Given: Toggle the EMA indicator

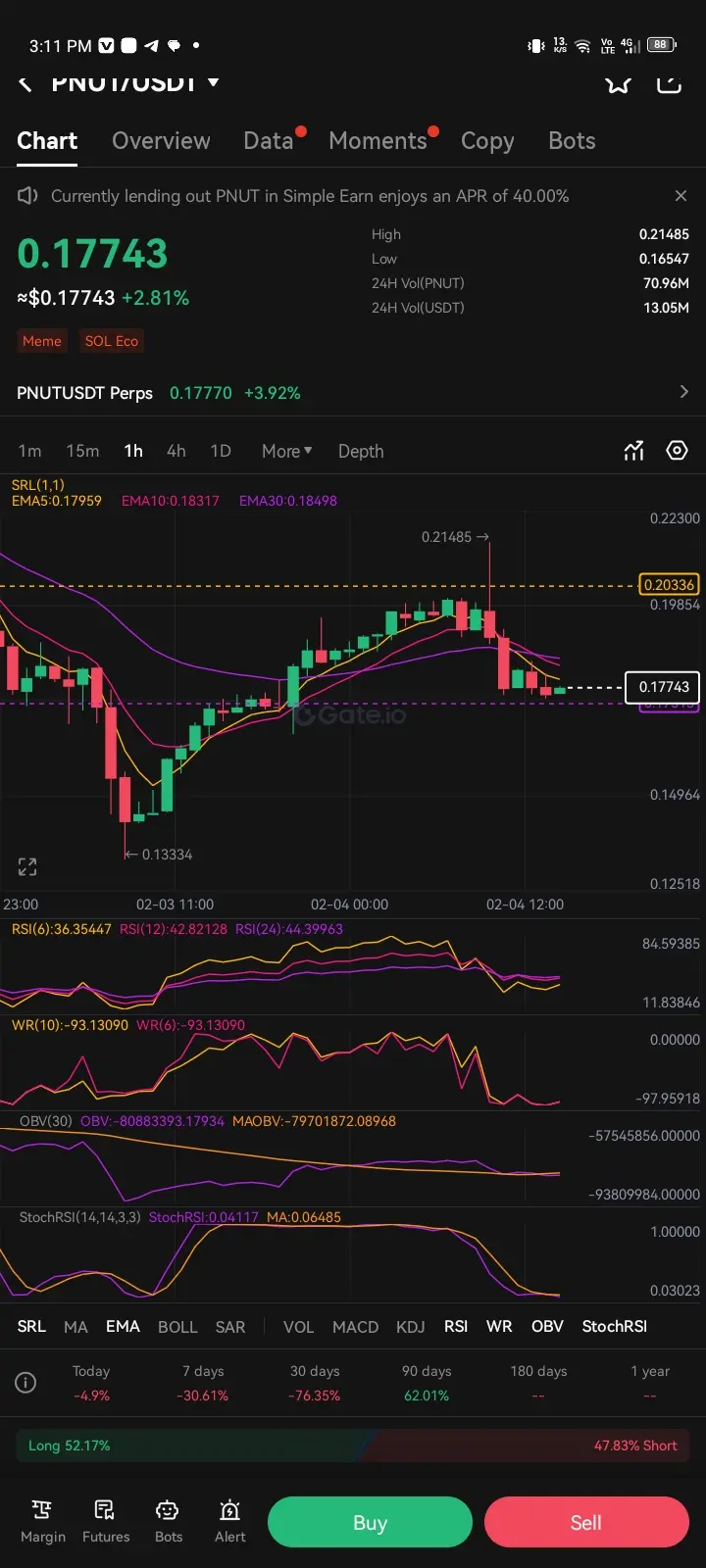Looking at the screenshot, I should 123,1326.
